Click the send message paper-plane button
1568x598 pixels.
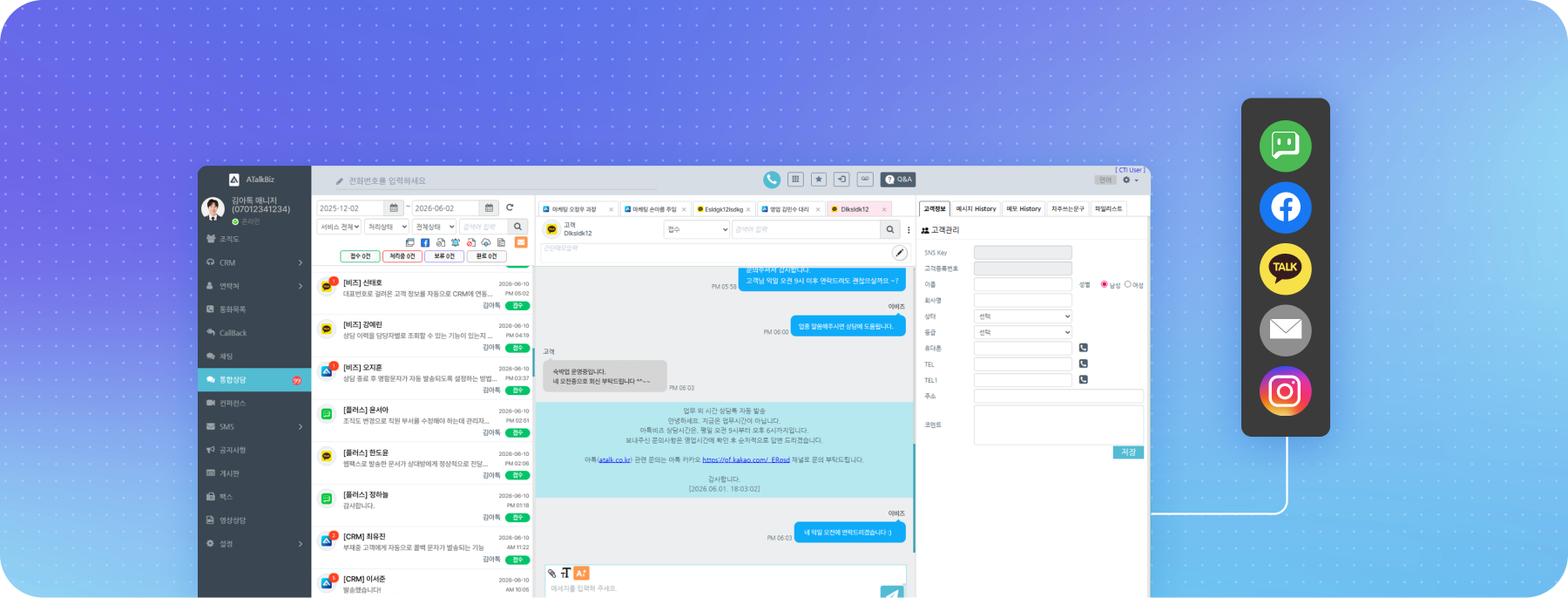(891, 592)
